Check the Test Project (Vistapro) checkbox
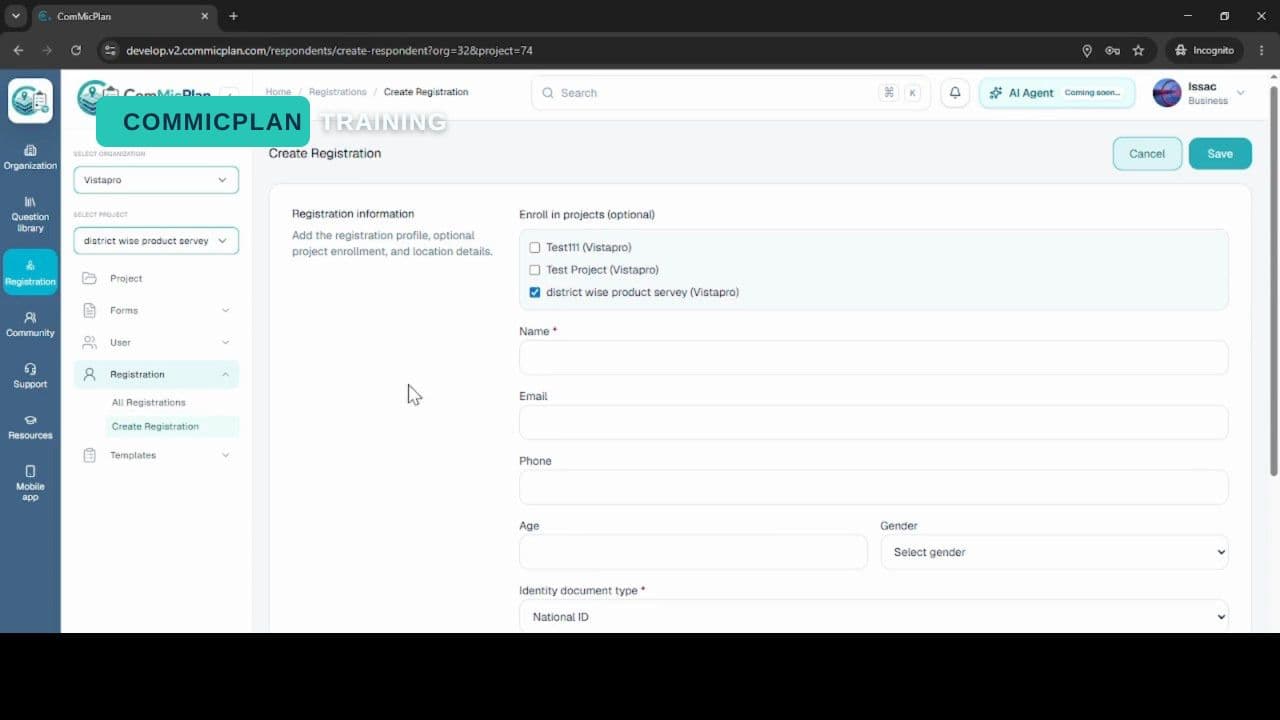The image size is (1280, 720). point(535,270)
